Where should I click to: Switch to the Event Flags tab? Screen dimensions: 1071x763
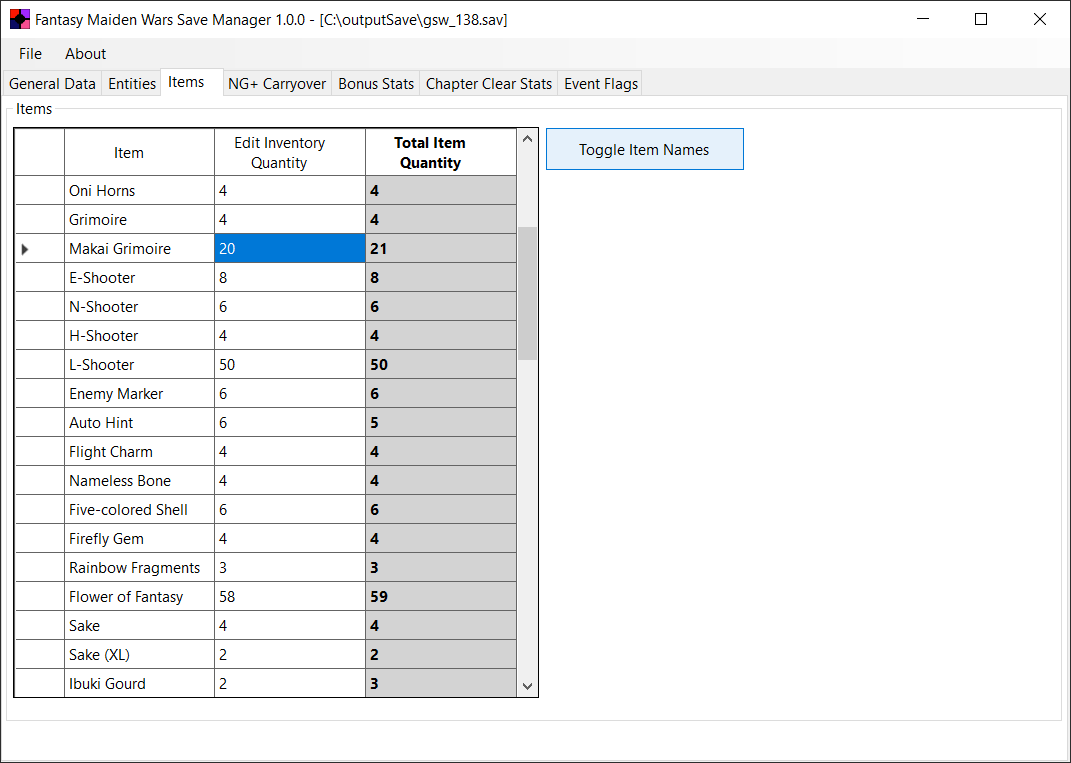[x=600, y=83]
